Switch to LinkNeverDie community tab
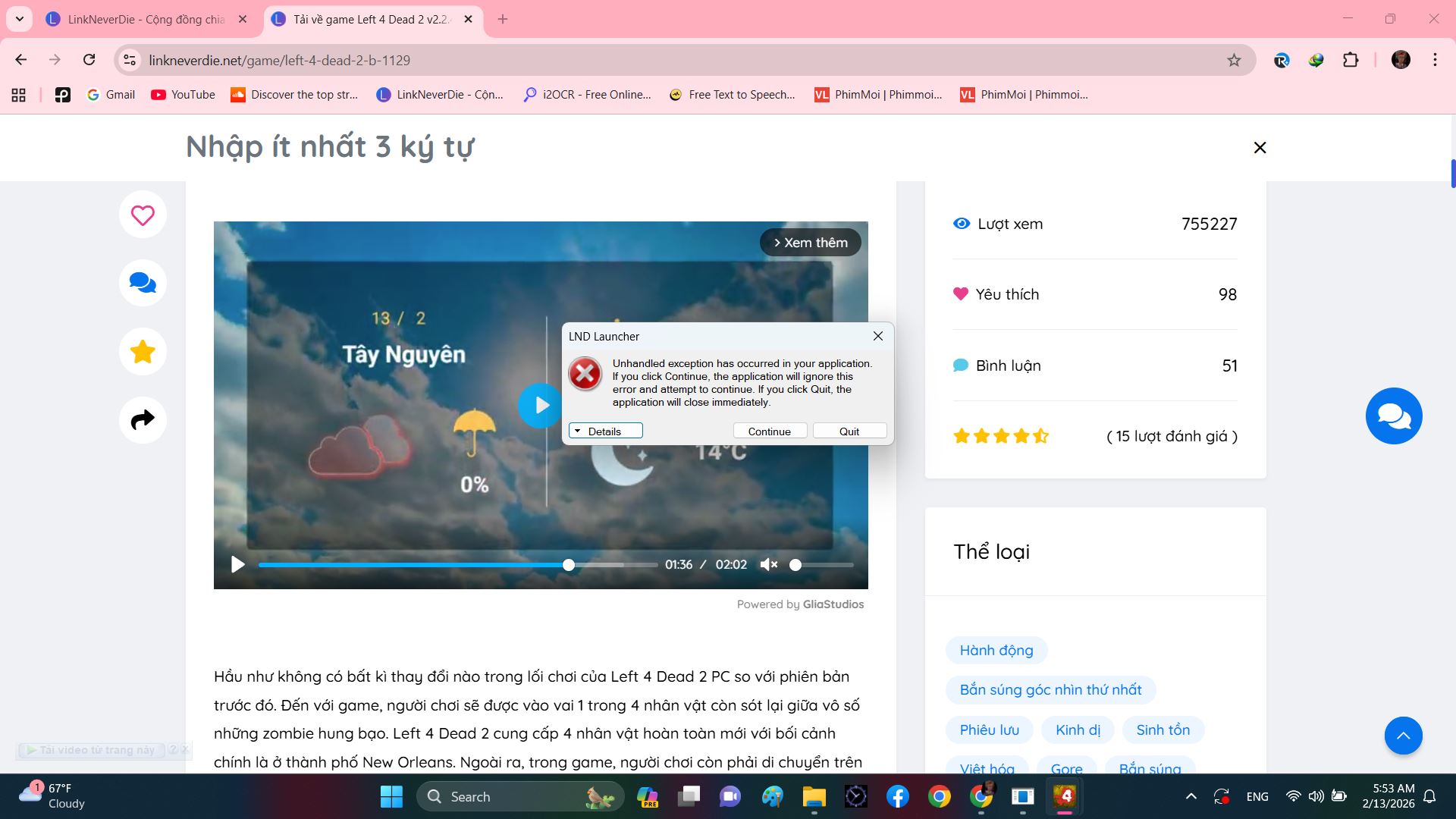 point(146,19)
